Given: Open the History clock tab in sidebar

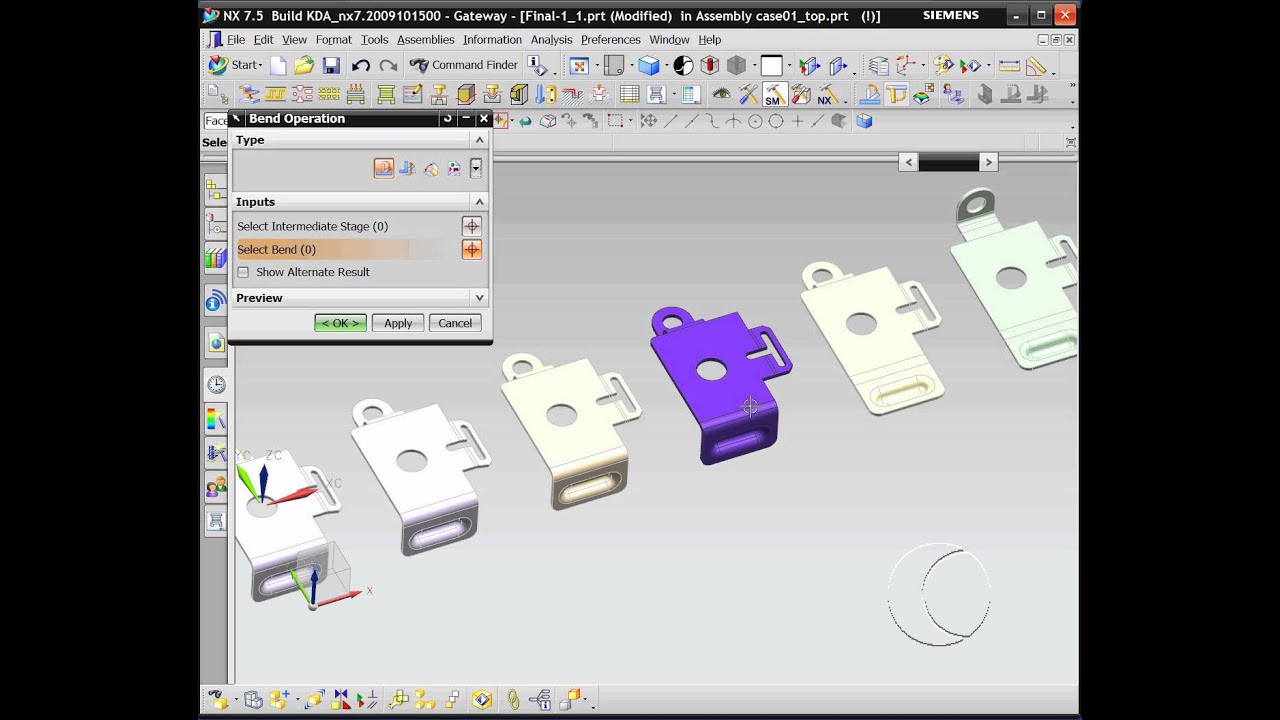Looking at the screenshot, I should tap(216, 384).
